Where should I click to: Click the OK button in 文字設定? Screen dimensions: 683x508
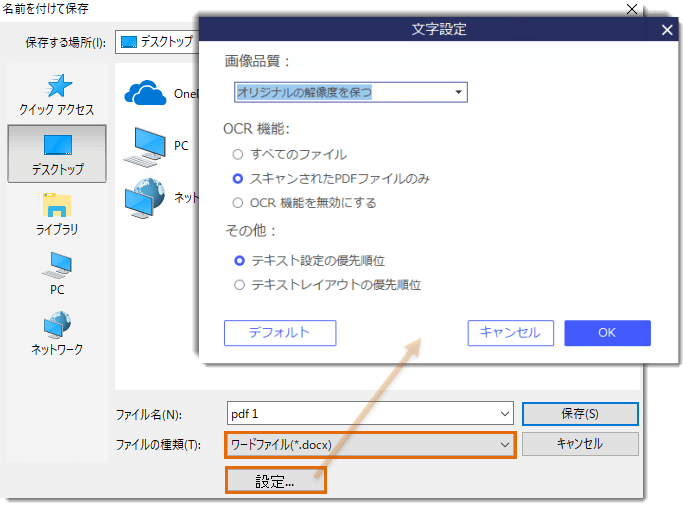click(x=607, y=333)
